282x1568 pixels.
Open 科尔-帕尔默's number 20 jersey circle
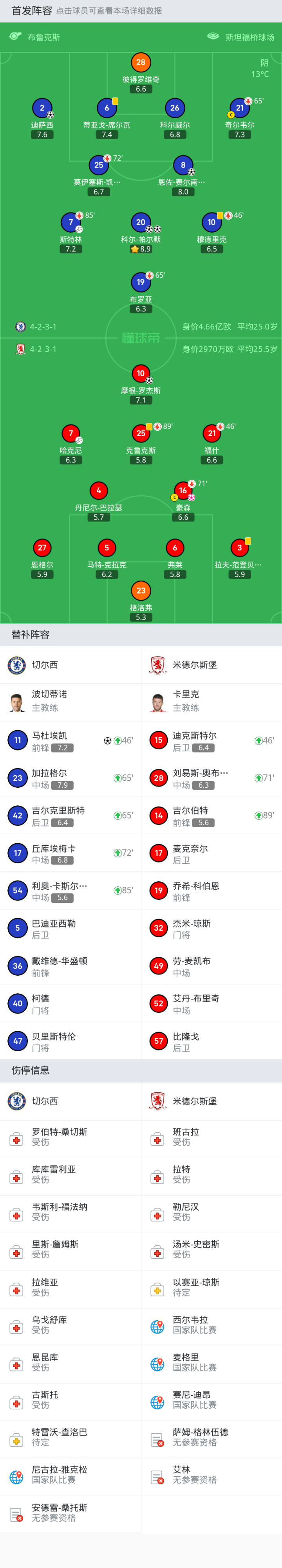(141, 222)
